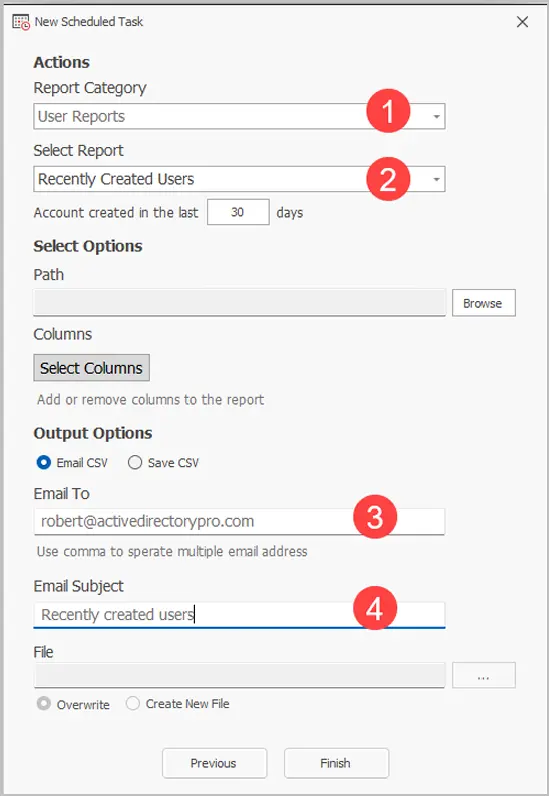Screen dimensions: 549x796
Task: Click the Path input field
Action: (239, 303)
